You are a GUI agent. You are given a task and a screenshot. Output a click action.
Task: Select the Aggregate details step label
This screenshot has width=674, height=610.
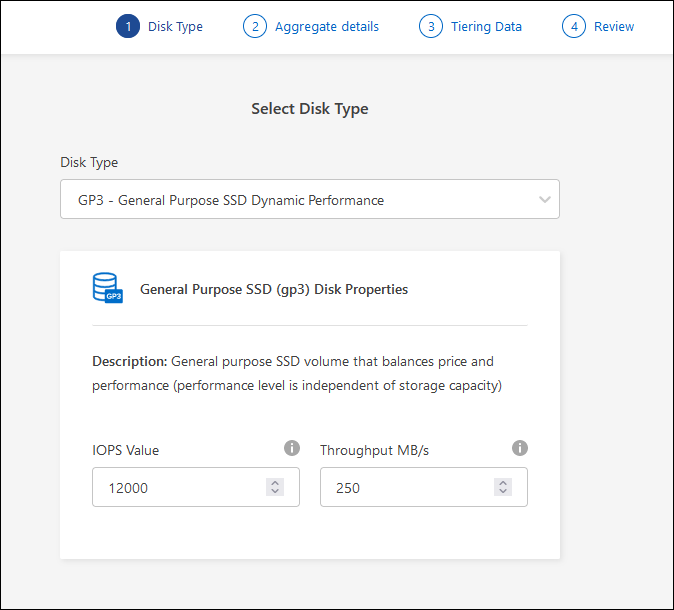pos(327,27)
